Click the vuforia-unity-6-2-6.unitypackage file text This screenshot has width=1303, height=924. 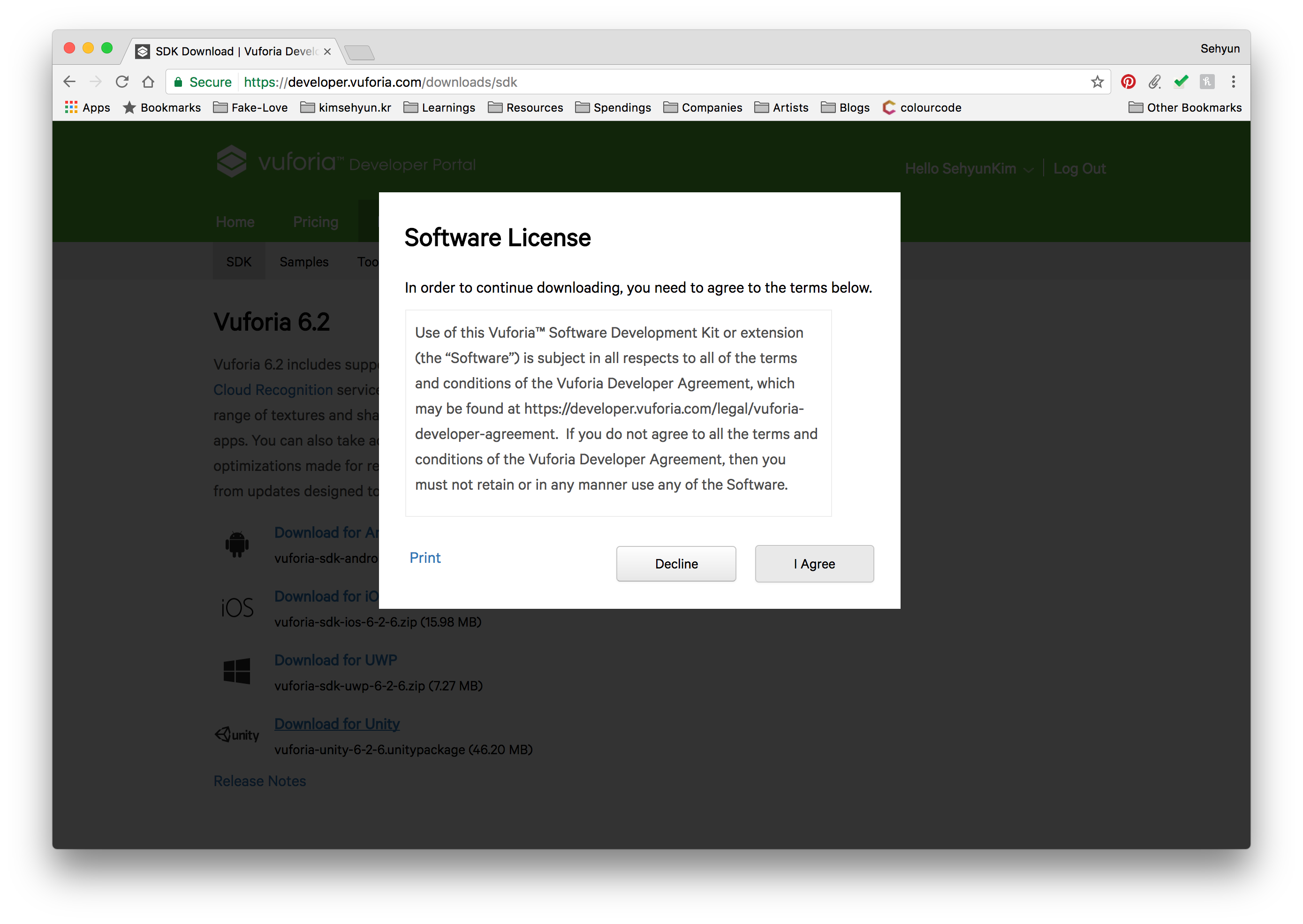point(403,750)
